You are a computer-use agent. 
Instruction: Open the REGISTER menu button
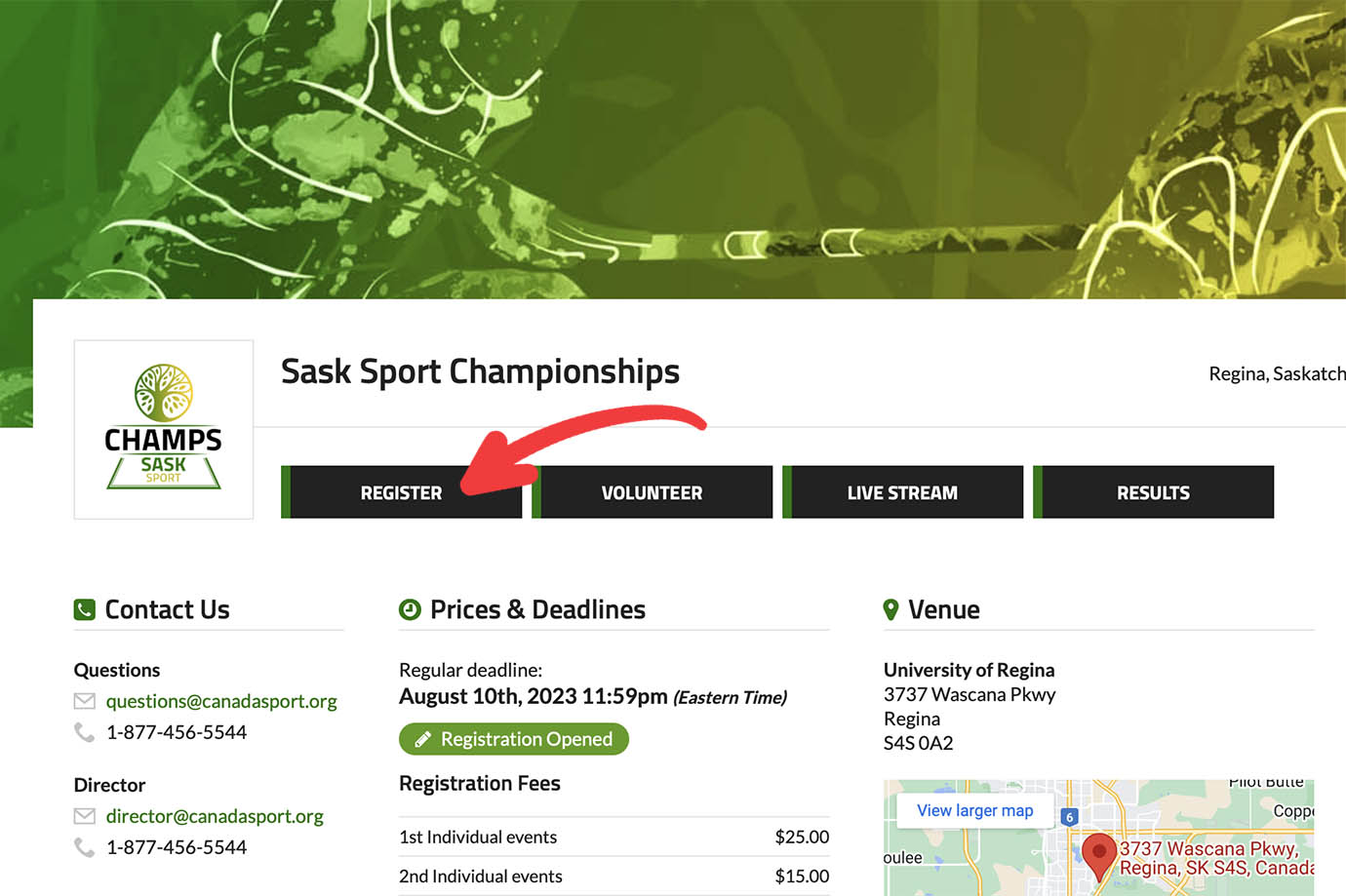401,492
